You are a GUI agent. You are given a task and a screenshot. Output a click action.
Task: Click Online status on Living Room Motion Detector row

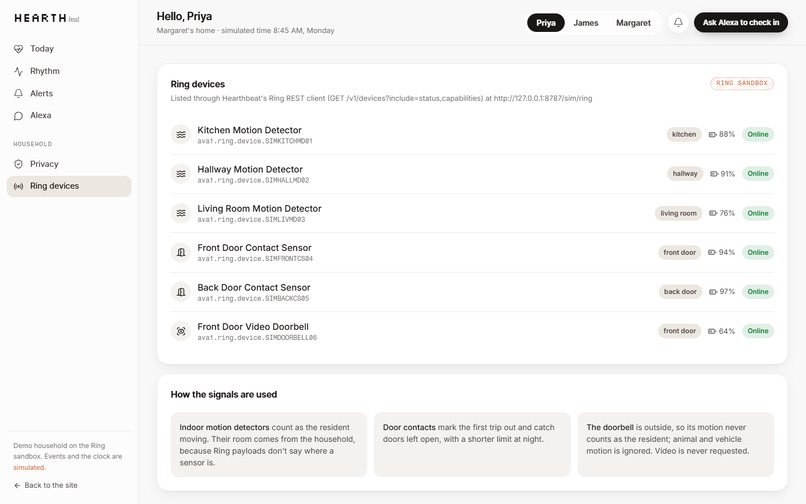click(758, 213)
